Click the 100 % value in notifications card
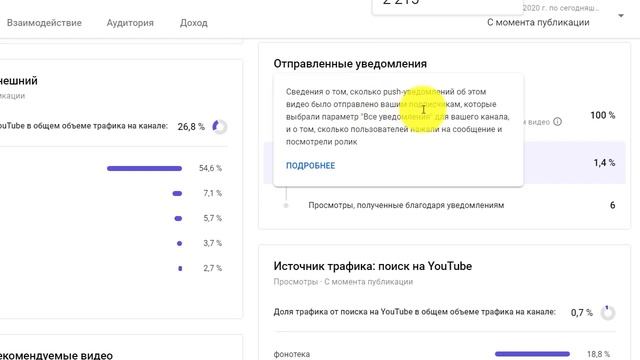Screen dimensions: 640x360 tap(602, 116)
